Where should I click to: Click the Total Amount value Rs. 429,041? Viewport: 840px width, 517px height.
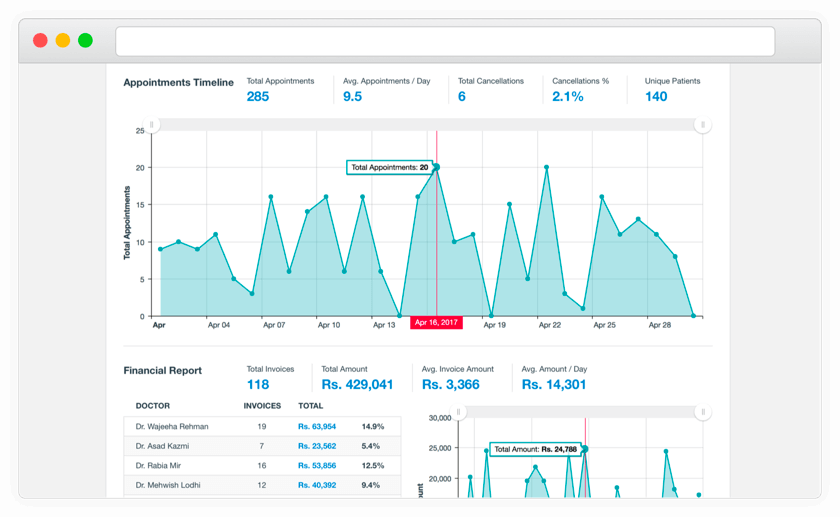(357, 384)
